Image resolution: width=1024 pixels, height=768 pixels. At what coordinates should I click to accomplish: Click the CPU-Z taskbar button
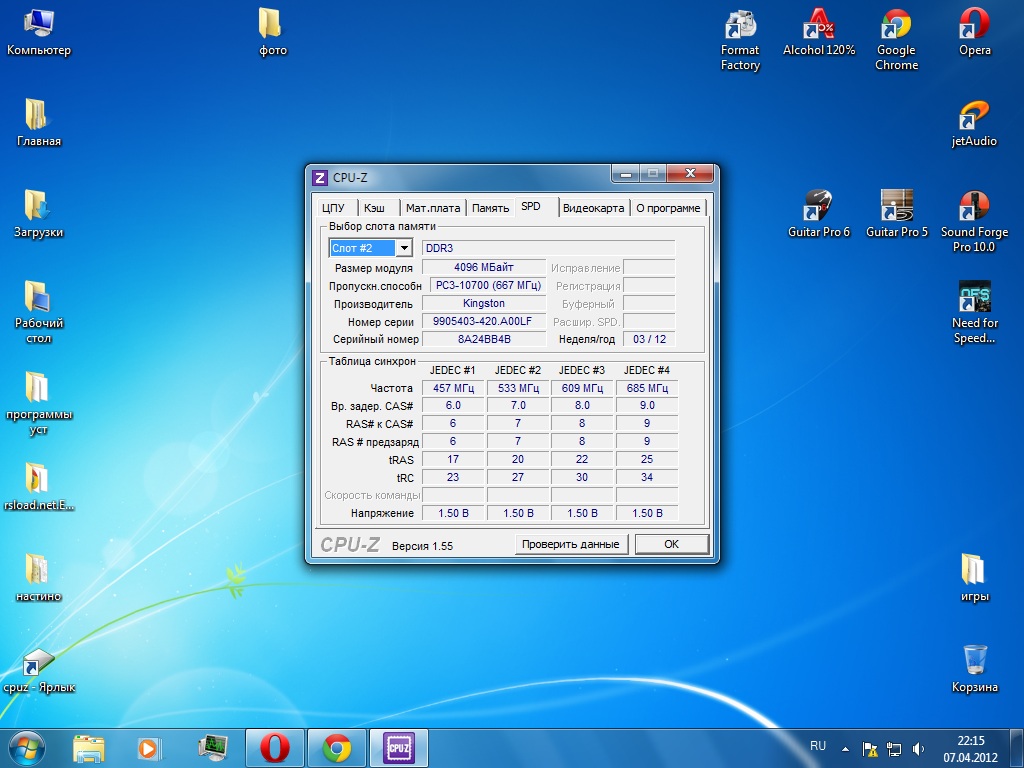point(398,748)
